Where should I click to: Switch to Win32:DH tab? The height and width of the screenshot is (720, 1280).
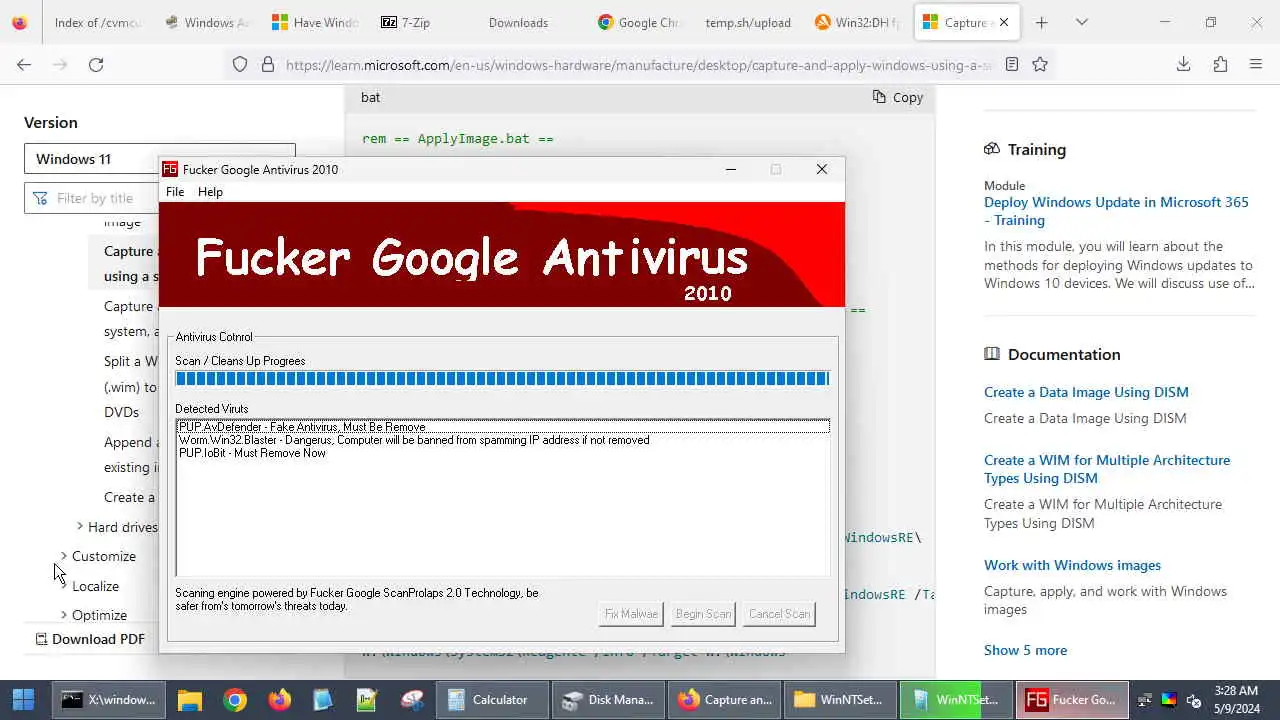pyautogui.click(x=858, y=22)
